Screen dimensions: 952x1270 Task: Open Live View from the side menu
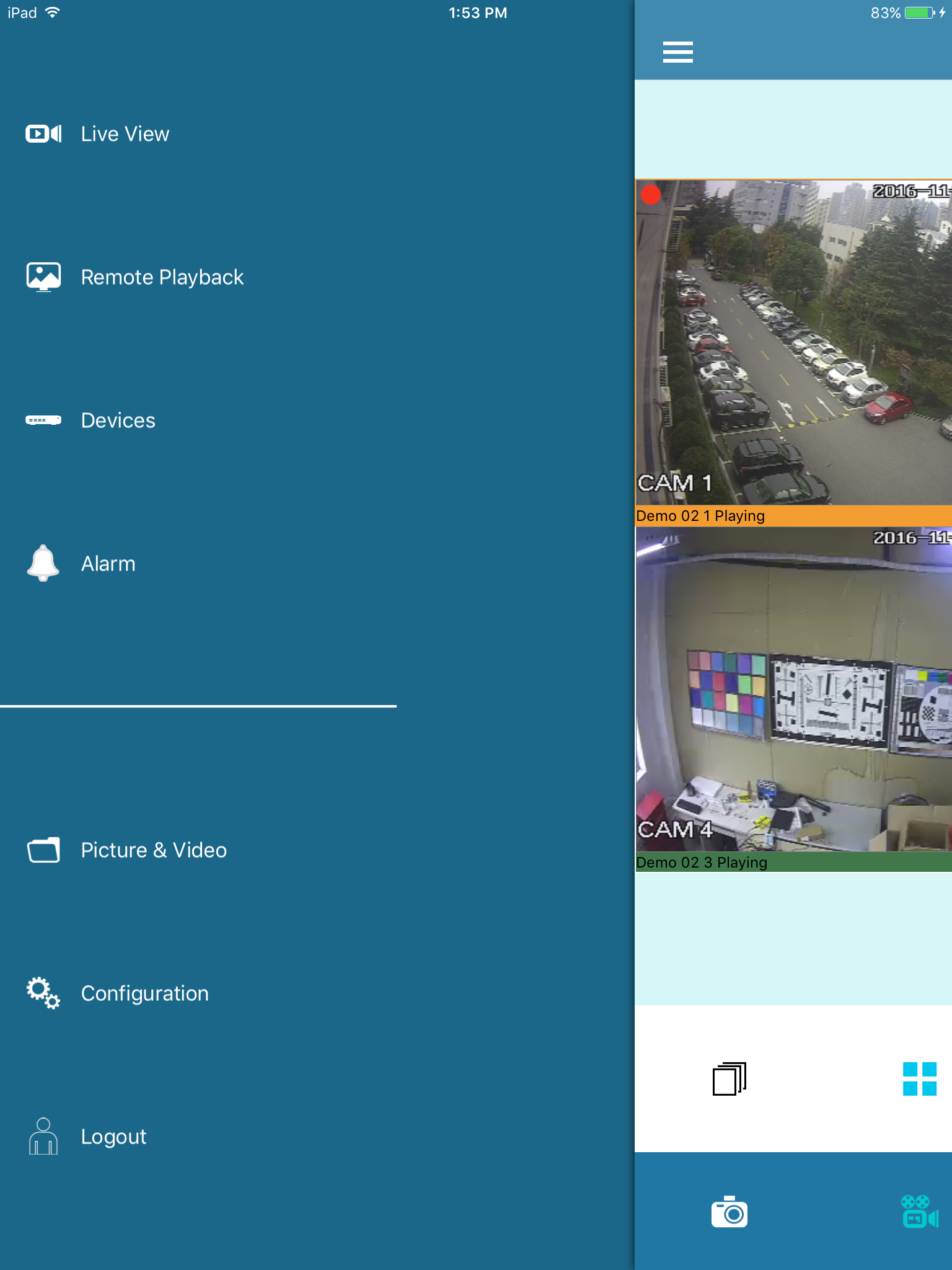[125, 134]
